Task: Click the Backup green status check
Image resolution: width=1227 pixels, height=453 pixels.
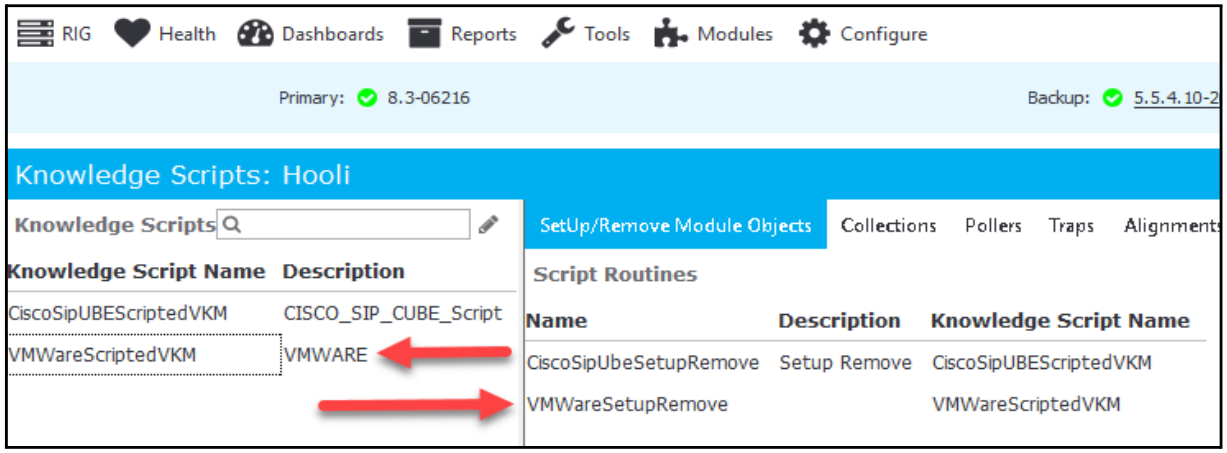Action: coord(1113,98)
